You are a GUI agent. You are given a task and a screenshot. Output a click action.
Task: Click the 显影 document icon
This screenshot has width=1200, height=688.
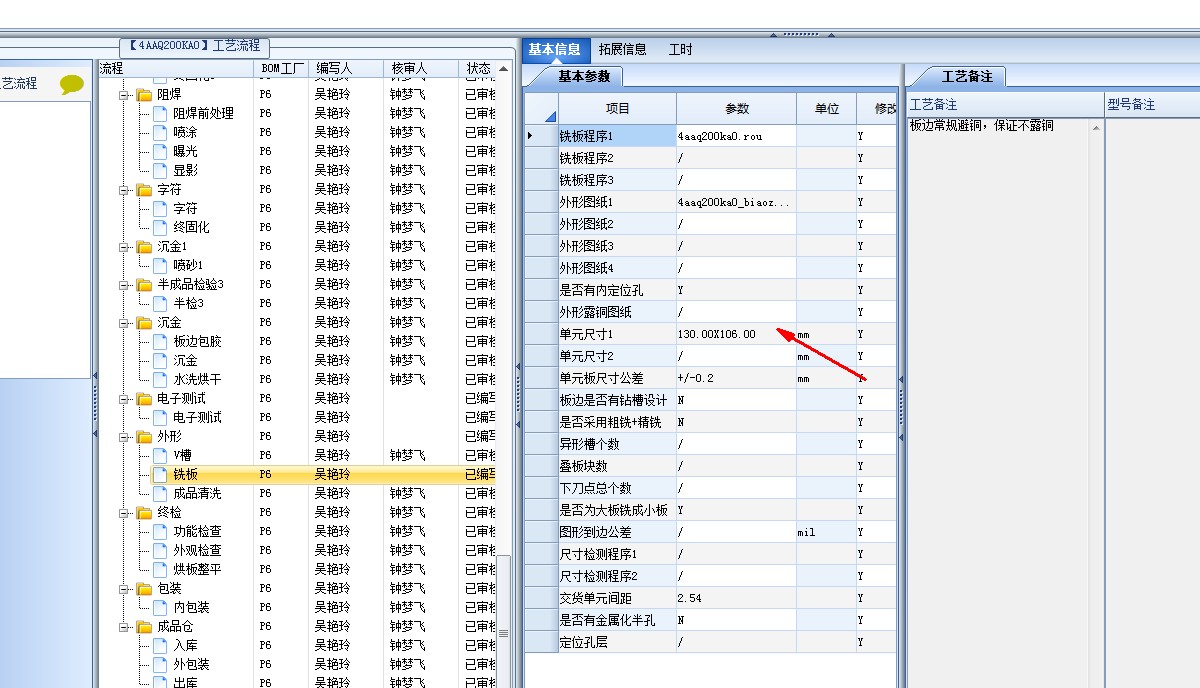(x=160, y=171)
